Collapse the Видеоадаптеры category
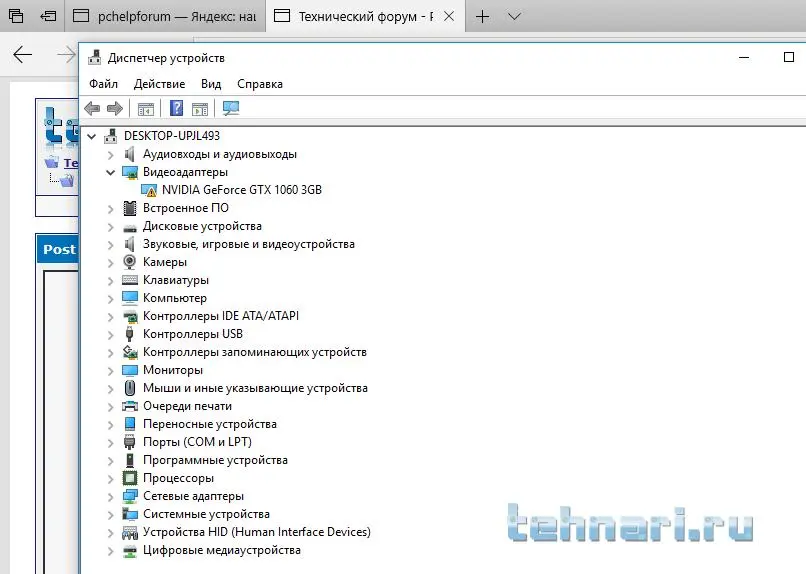Viewport: 806px width, 574px height. point(111,172)
